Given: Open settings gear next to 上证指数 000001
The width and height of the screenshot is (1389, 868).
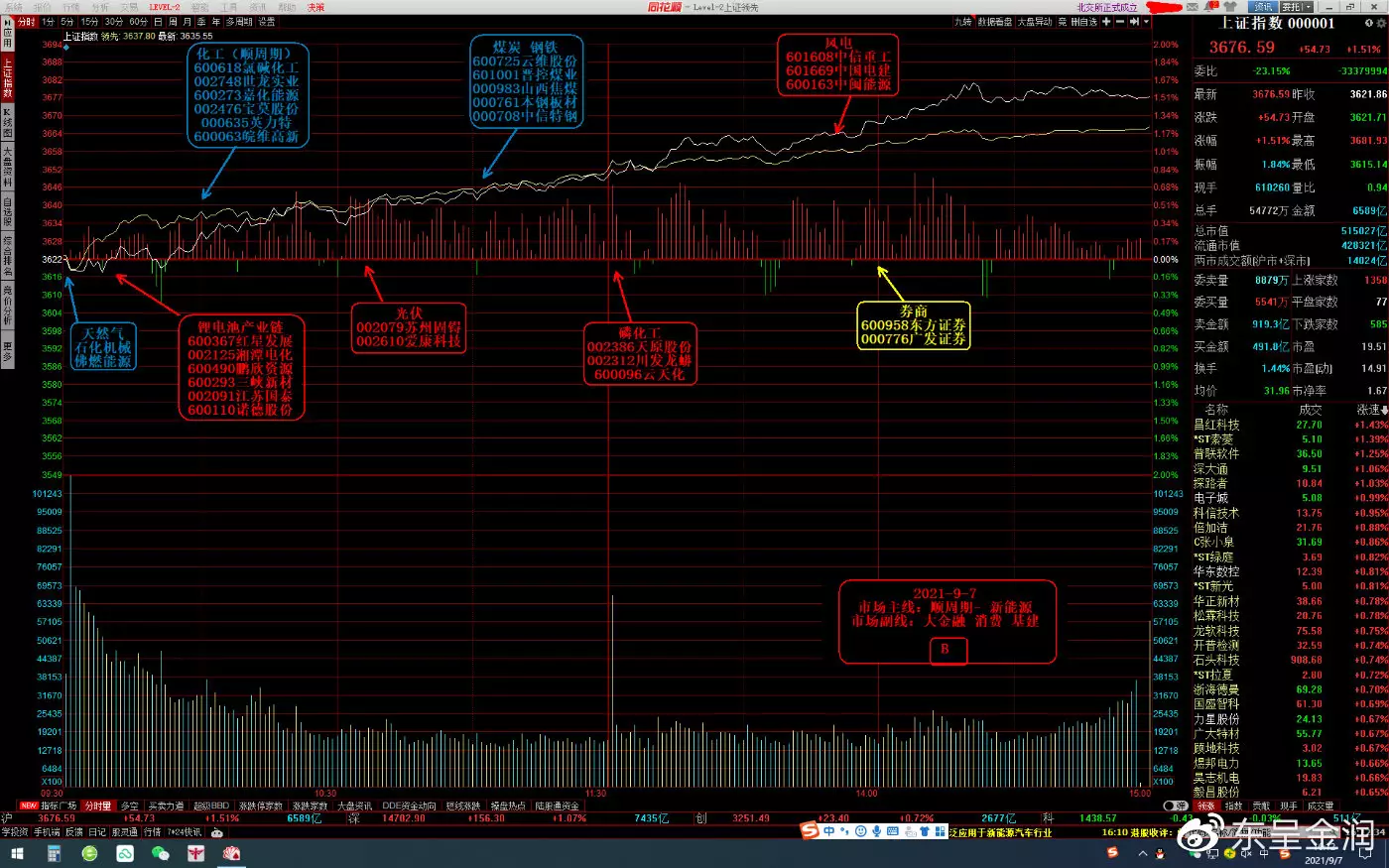Looking at the screenshot, I should 1381,23.
